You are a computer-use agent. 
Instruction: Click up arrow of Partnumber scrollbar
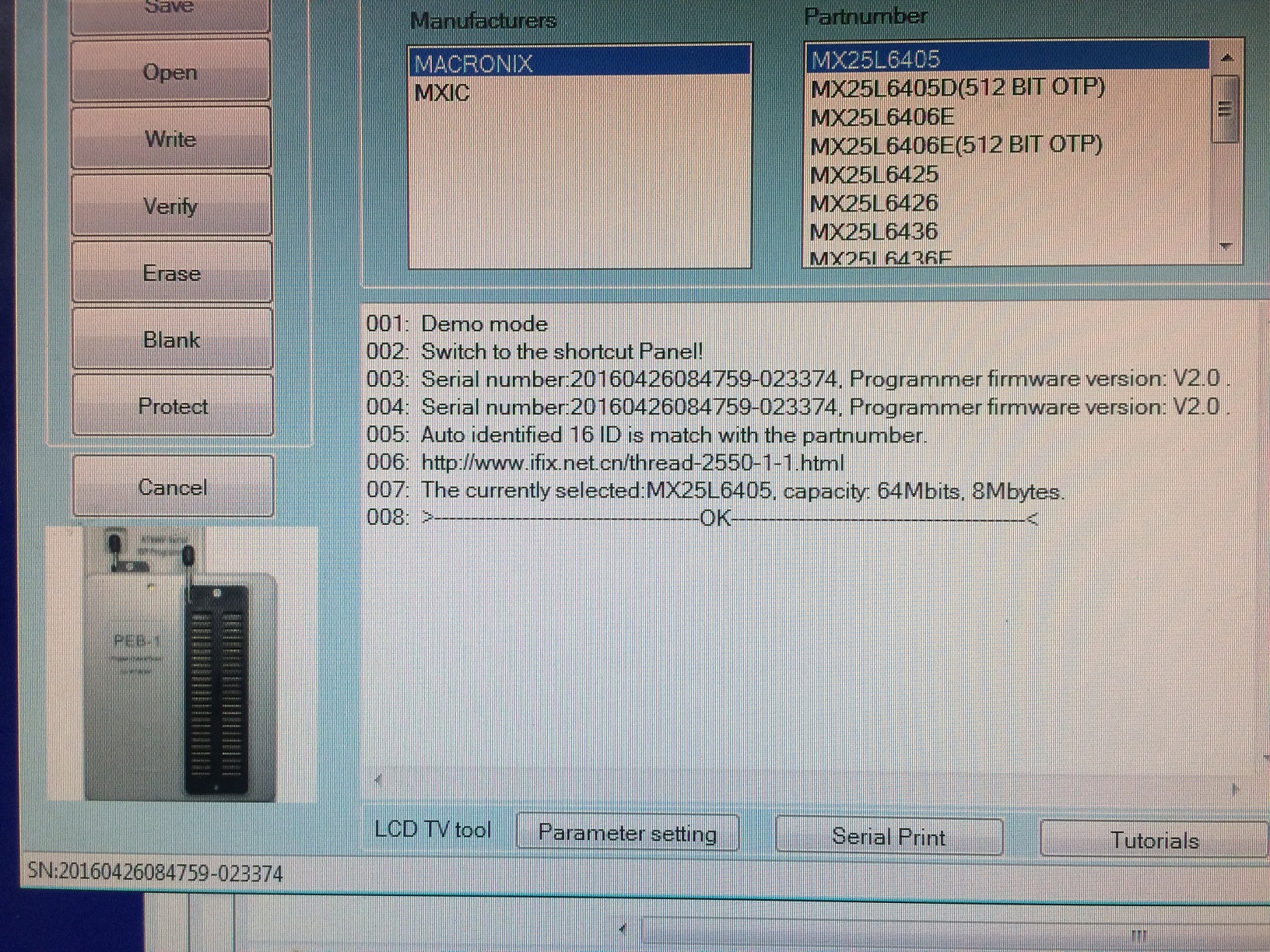click(x=1226, y=58)
